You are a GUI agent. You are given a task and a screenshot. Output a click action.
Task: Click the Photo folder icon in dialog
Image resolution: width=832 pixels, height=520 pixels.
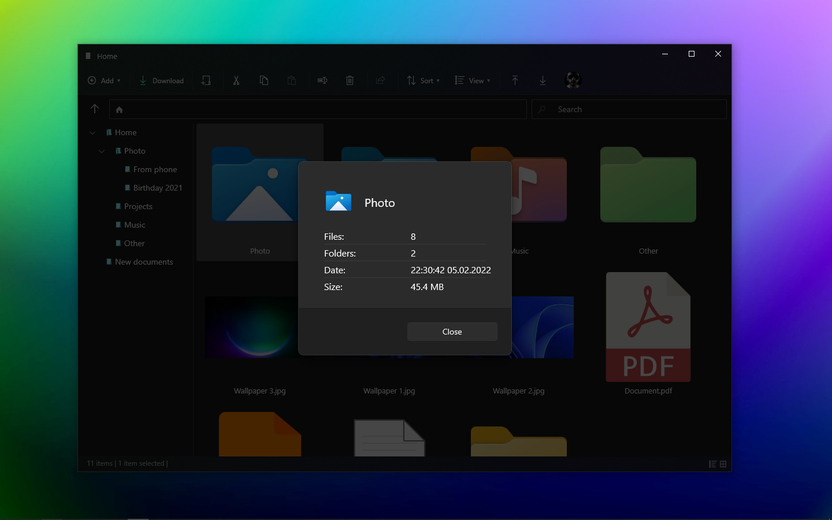pos(338,202)
